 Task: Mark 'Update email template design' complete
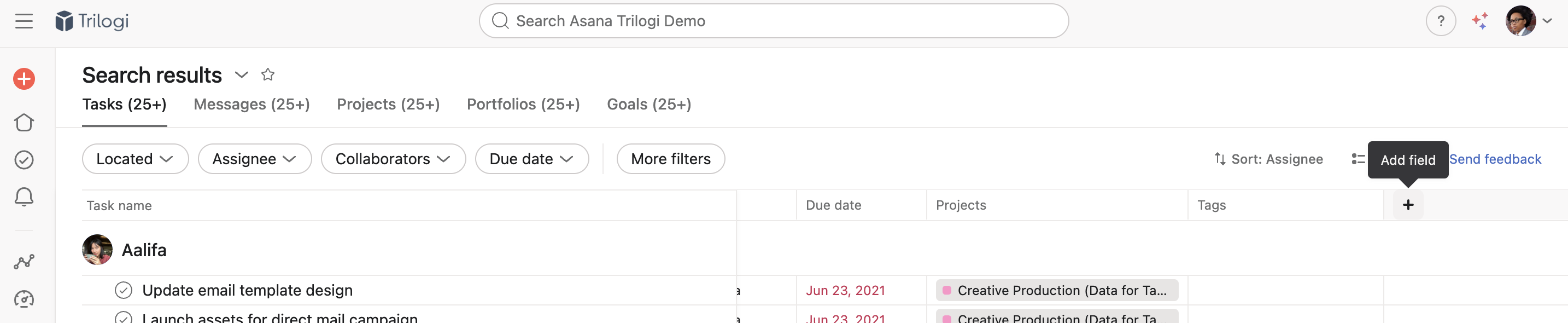124,290
